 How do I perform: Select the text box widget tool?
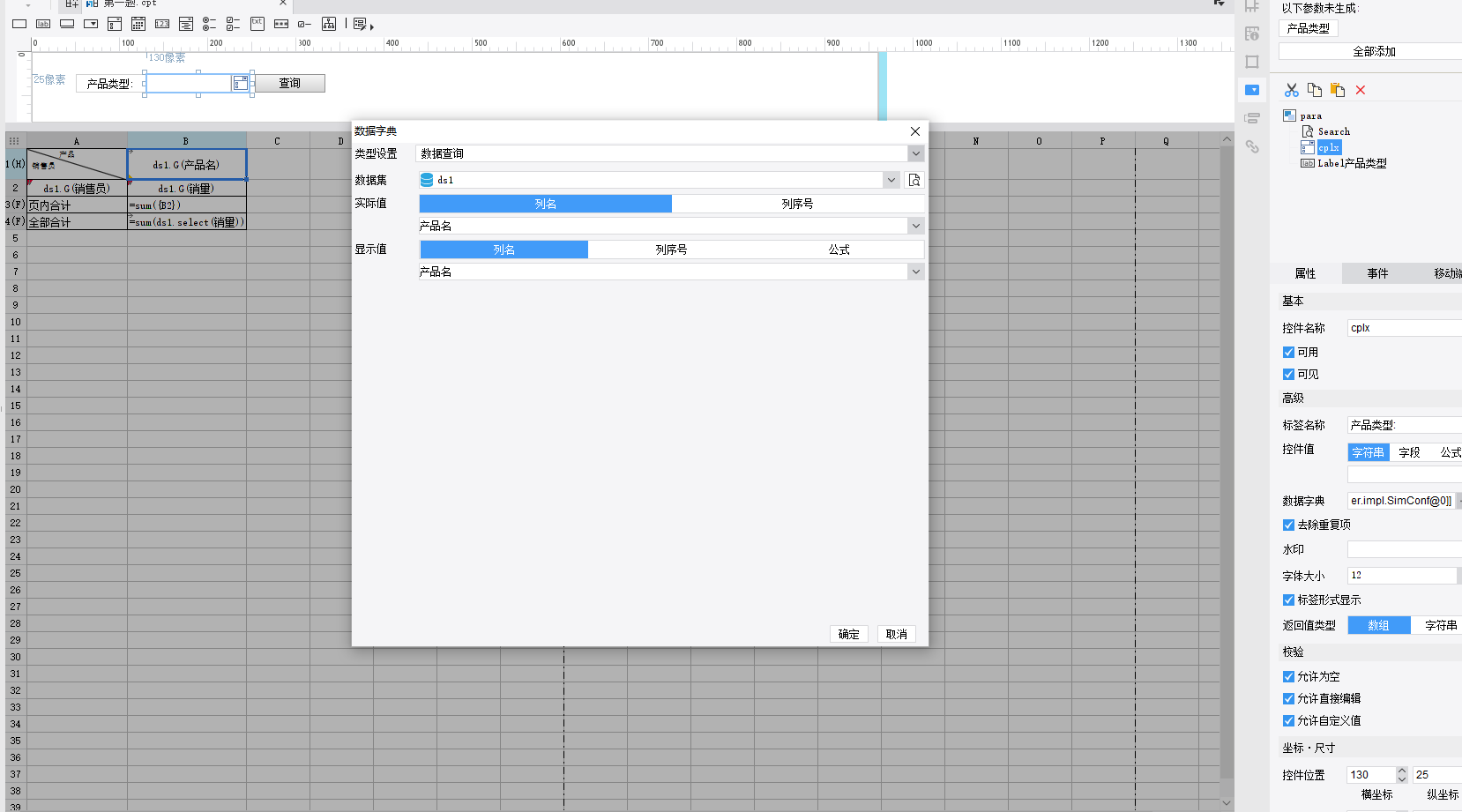click(19, 24)
